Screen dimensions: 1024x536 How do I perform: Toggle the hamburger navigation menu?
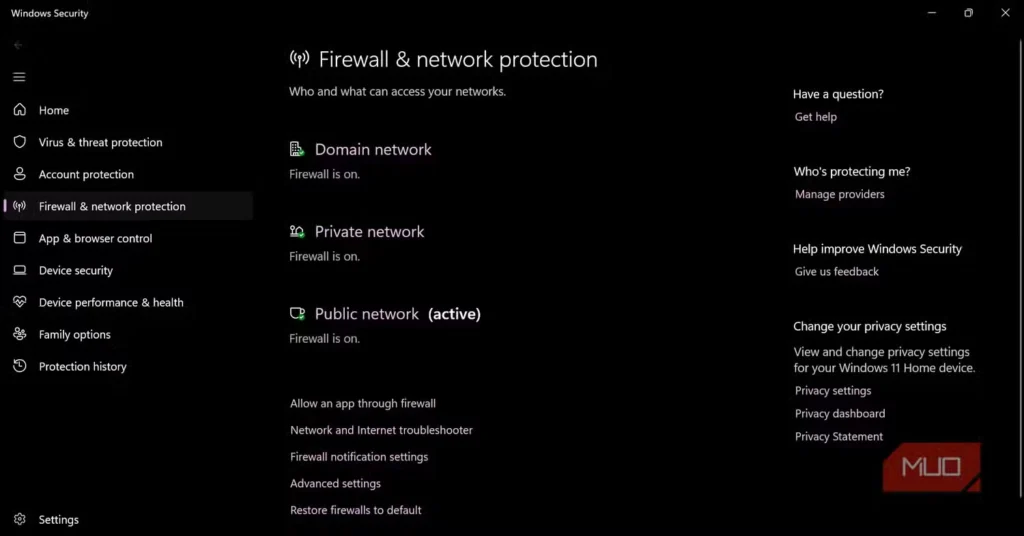coord(19,77)
